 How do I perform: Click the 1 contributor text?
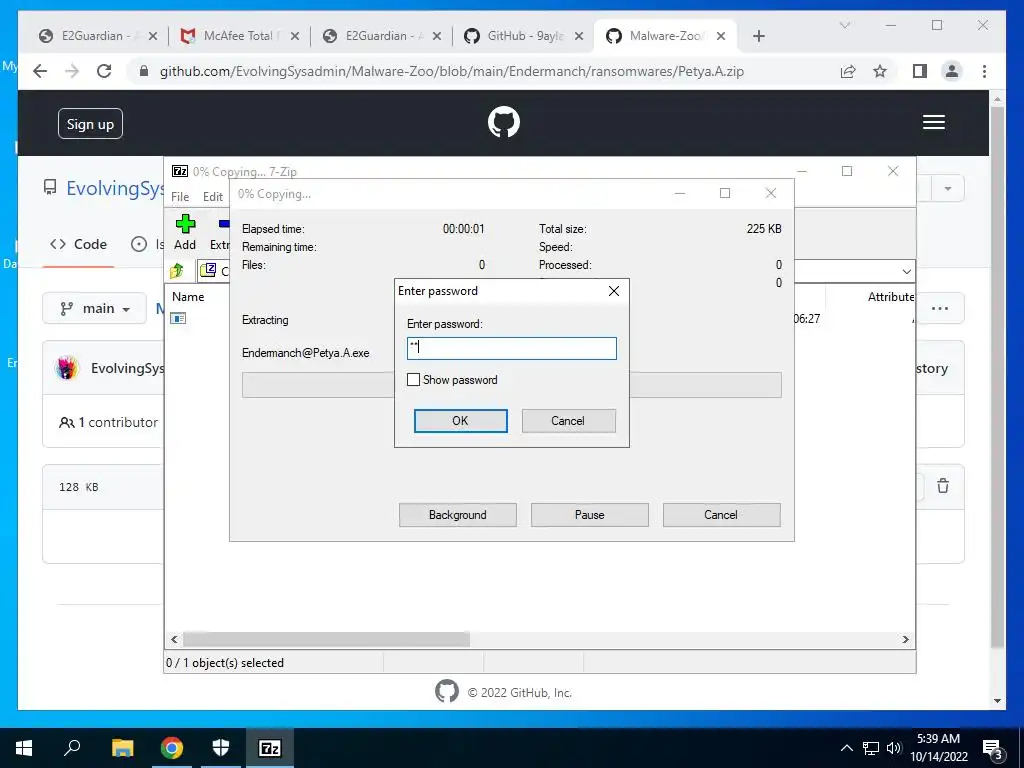click(118, 423)
